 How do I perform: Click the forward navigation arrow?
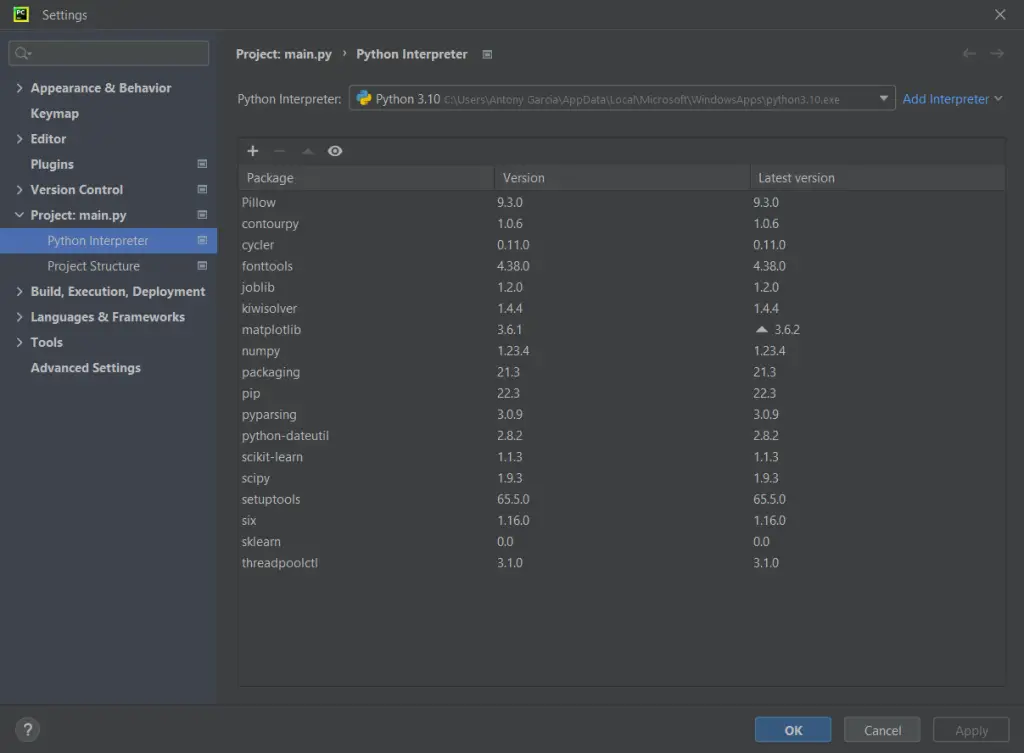pyautogui.click(x=997, y=54)
